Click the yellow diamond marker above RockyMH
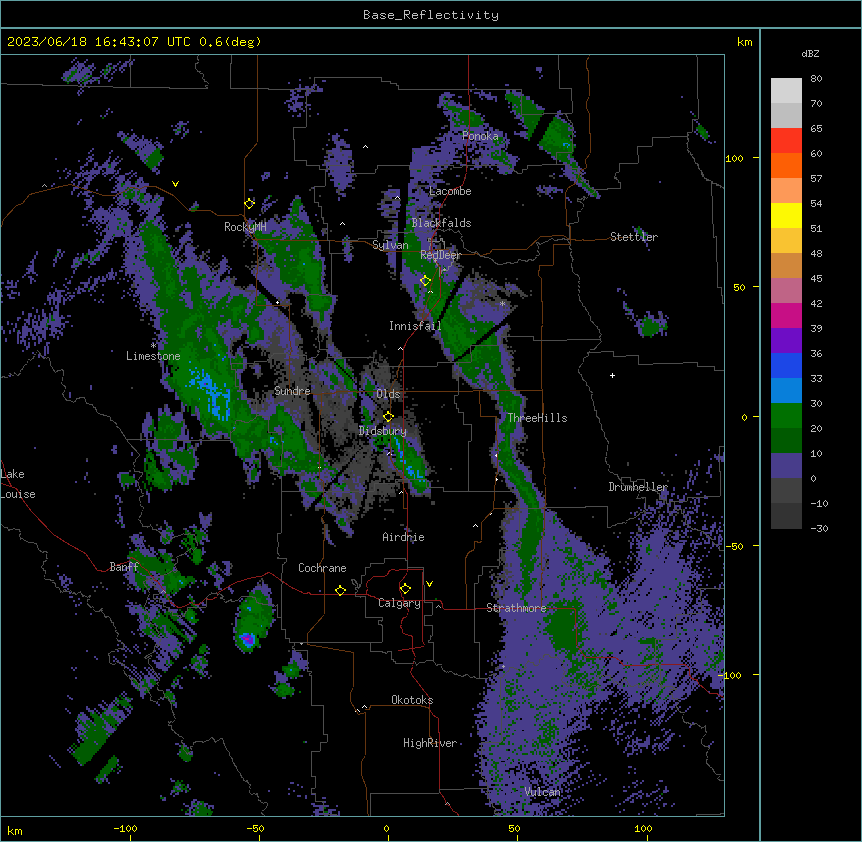 [x=250, y=203]
